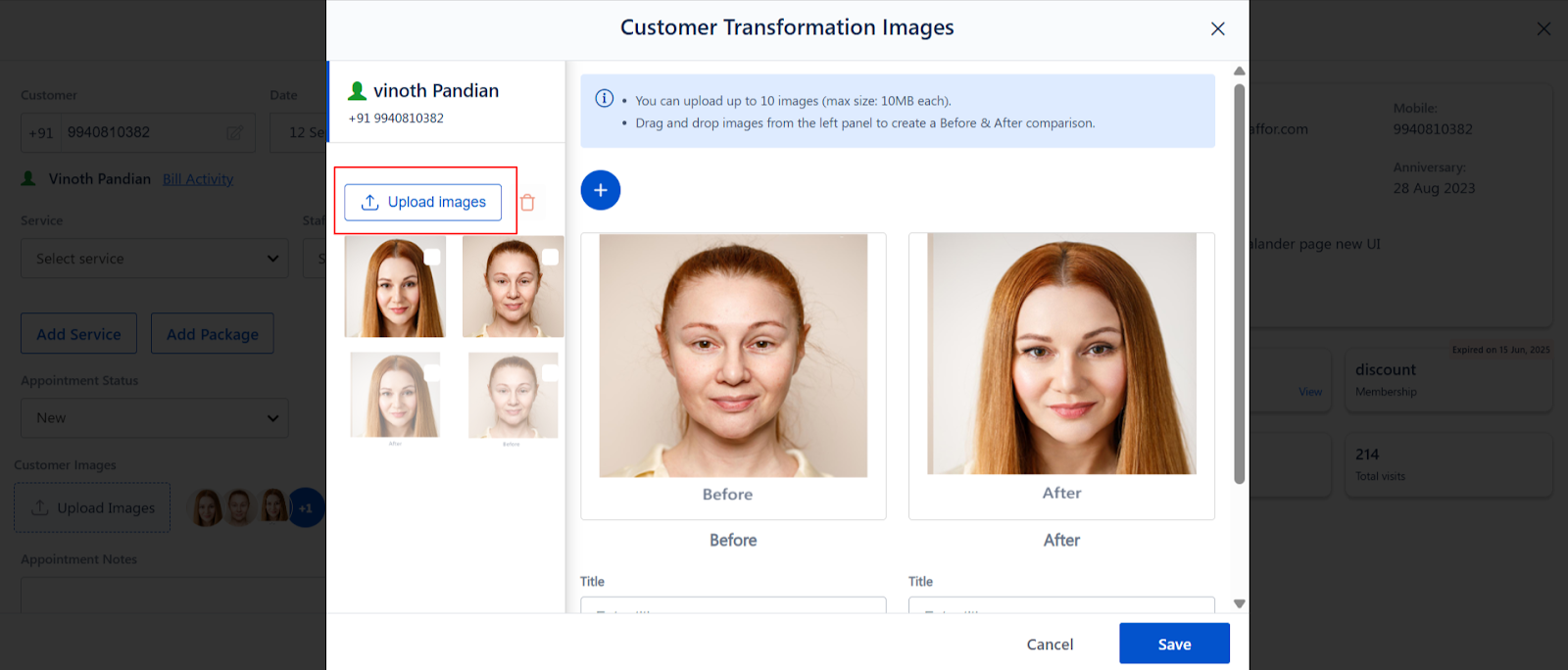Click the scrollbar up arrow in the dialog
This screenshot has width=1568, height=670.
1239,71
